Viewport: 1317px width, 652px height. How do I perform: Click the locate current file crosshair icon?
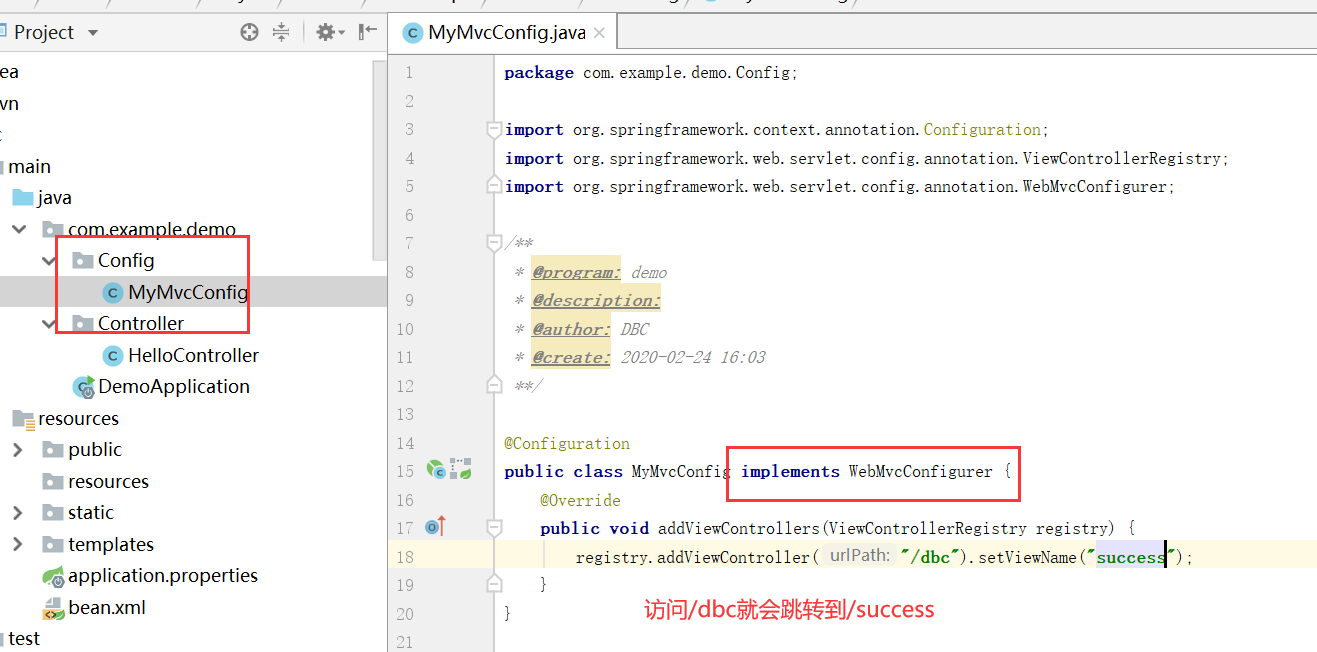[250, 32]
